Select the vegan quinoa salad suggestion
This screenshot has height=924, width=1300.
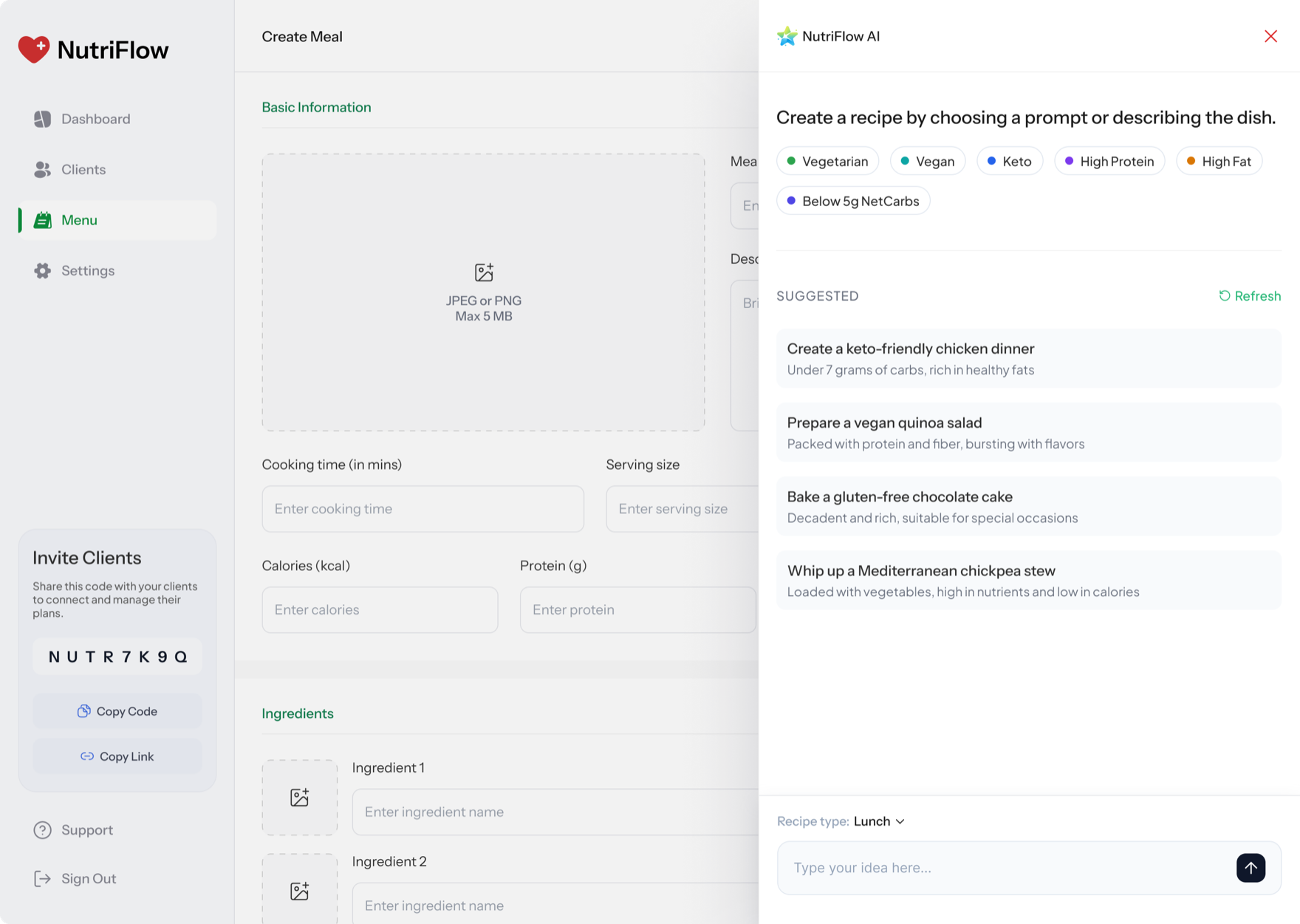coord(1029,433)
